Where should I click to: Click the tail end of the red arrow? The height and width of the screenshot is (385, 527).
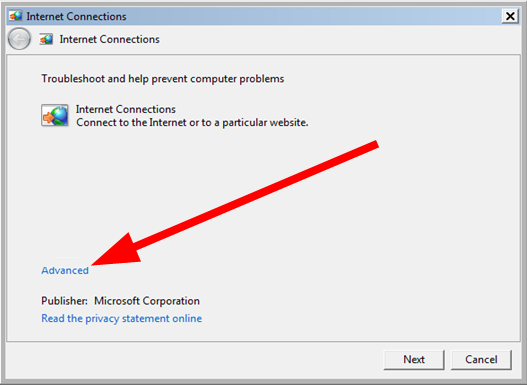pos(373,145)
